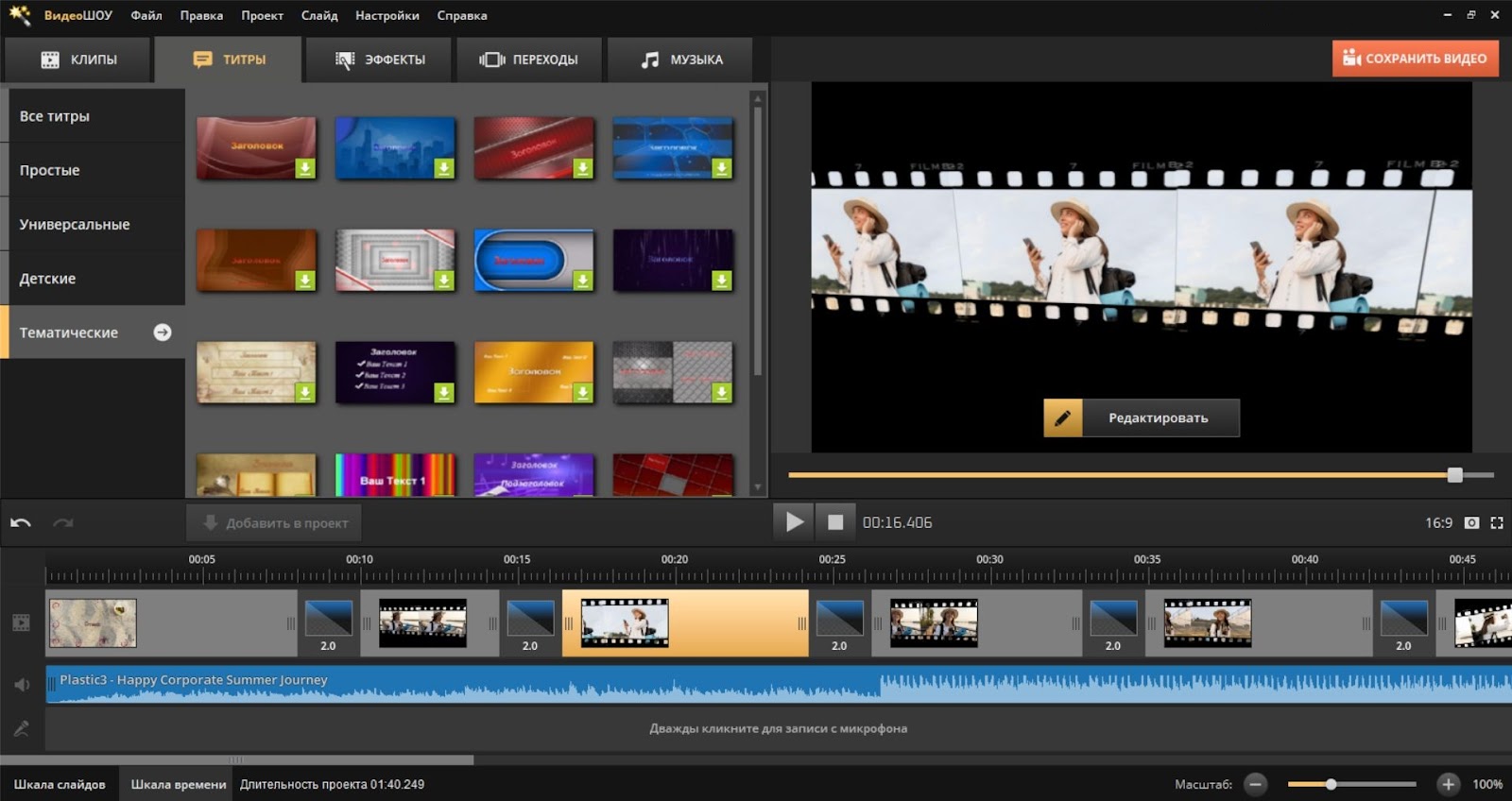Switch preview to fullscreen mode
Screen dimensions: 1512x801
(x=1497, y=522)
